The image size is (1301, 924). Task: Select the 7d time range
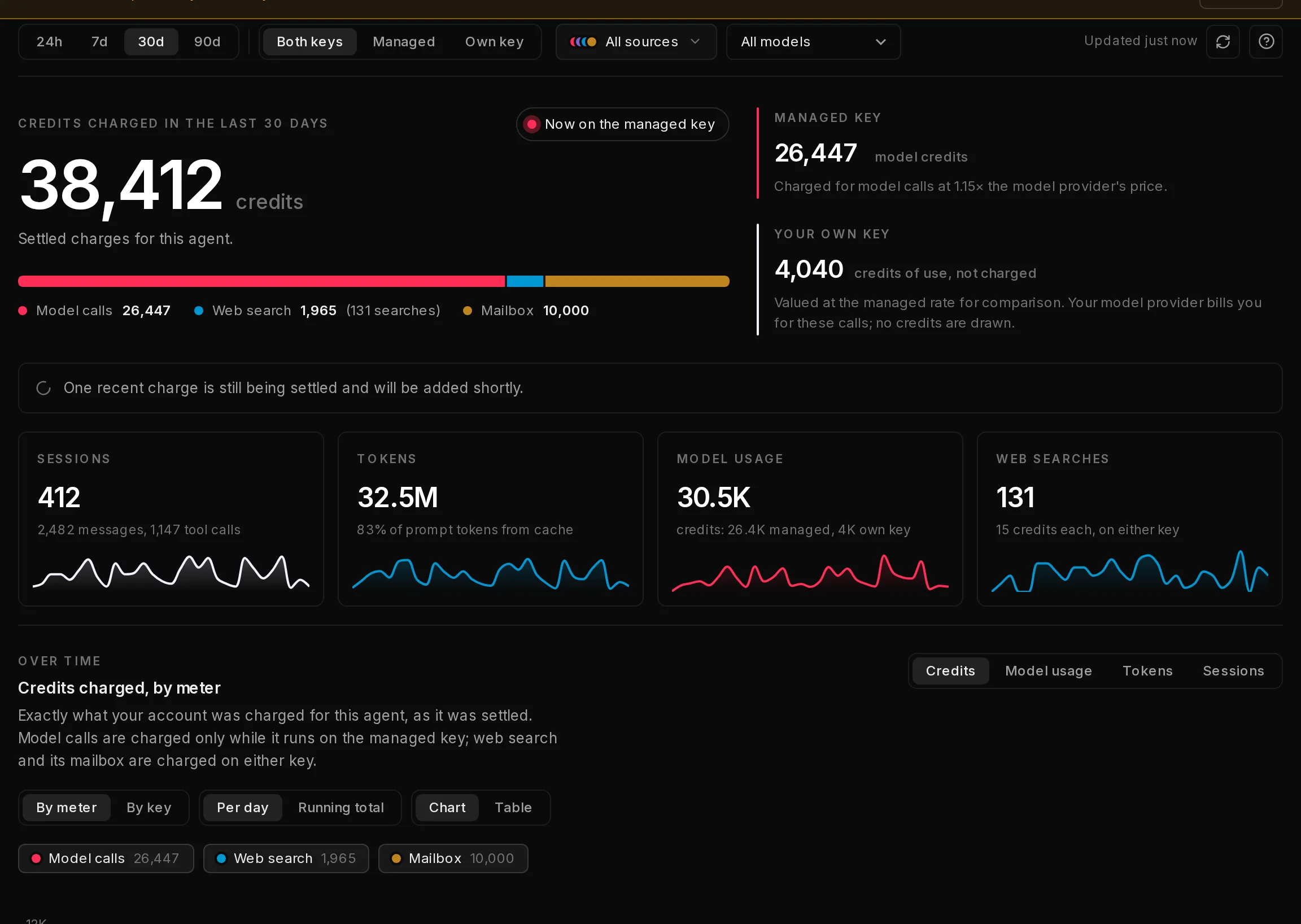pos(99,42)
